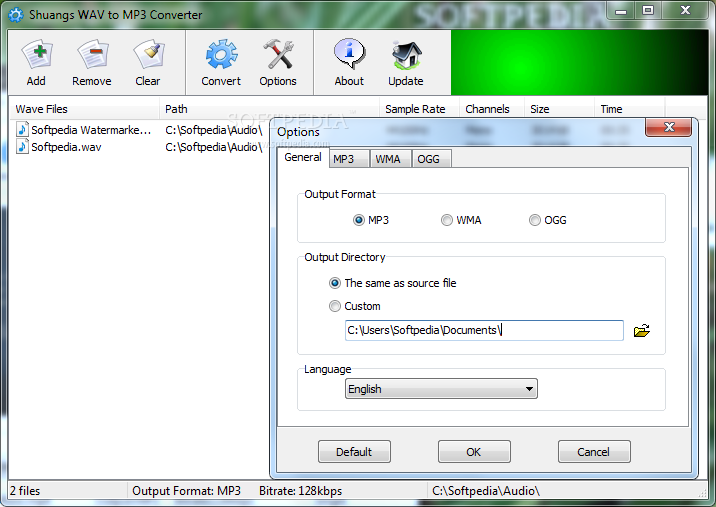
Task: Click the Remove file toolbar icon
Action: point(93,55)
